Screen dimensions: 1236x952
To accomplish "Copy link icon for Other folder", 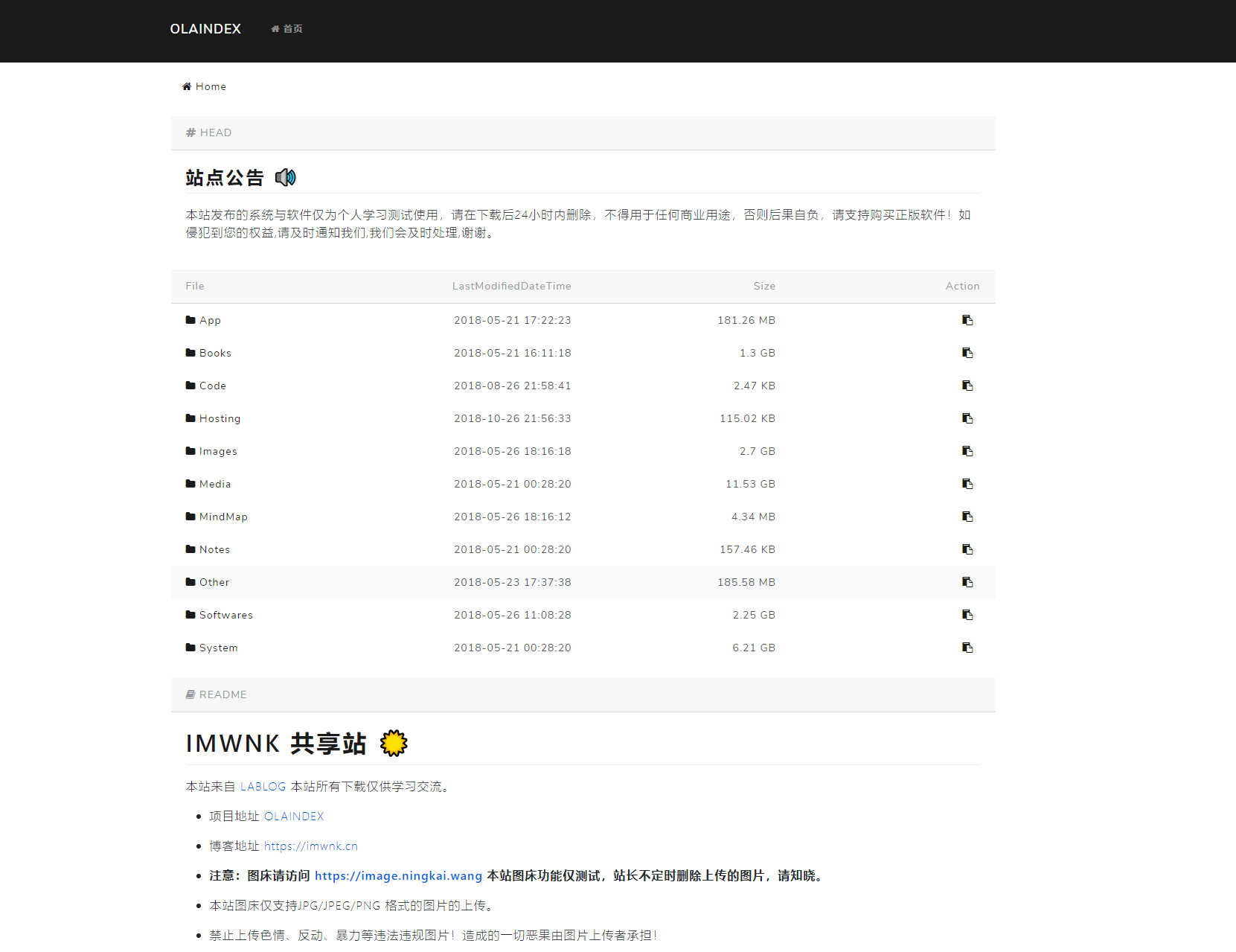I will click(x=967, y=582).
